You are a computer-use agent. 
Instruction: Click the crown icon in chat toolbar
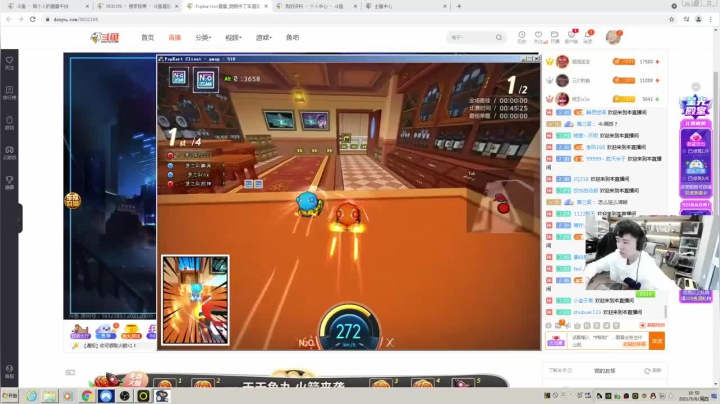click(x=578, y=325)
